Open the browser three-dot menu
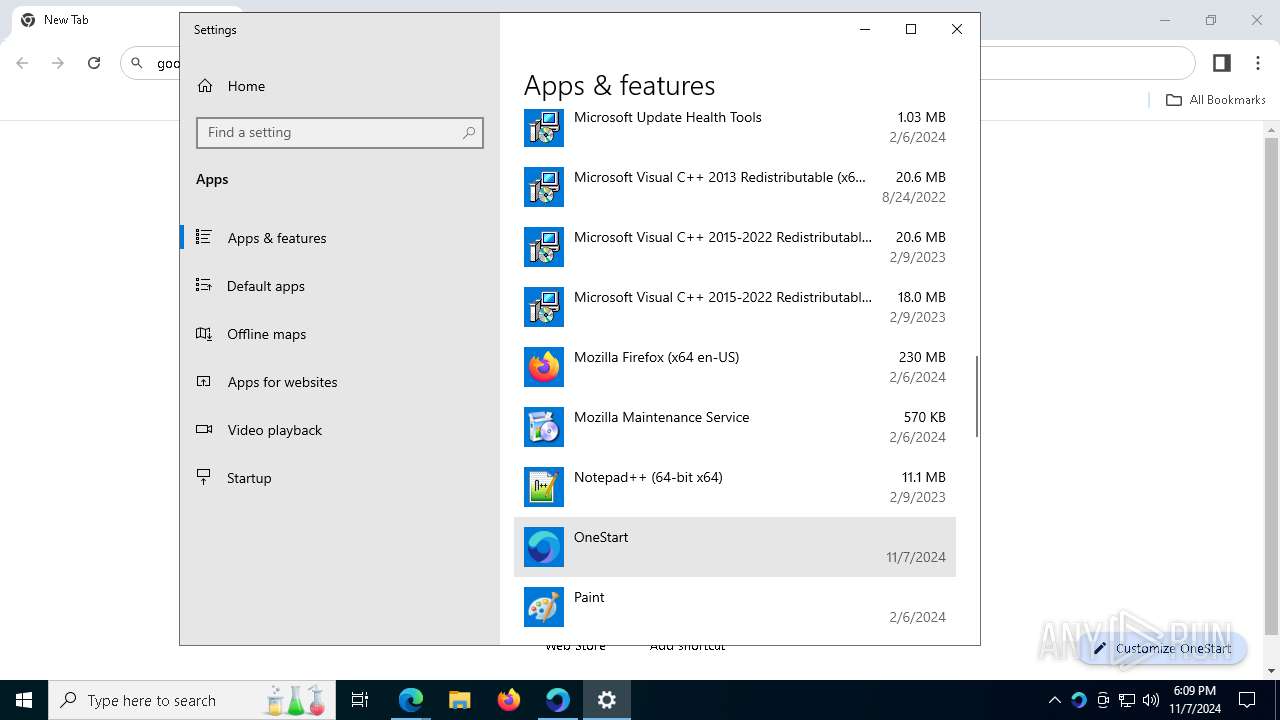 (1258, 63)
